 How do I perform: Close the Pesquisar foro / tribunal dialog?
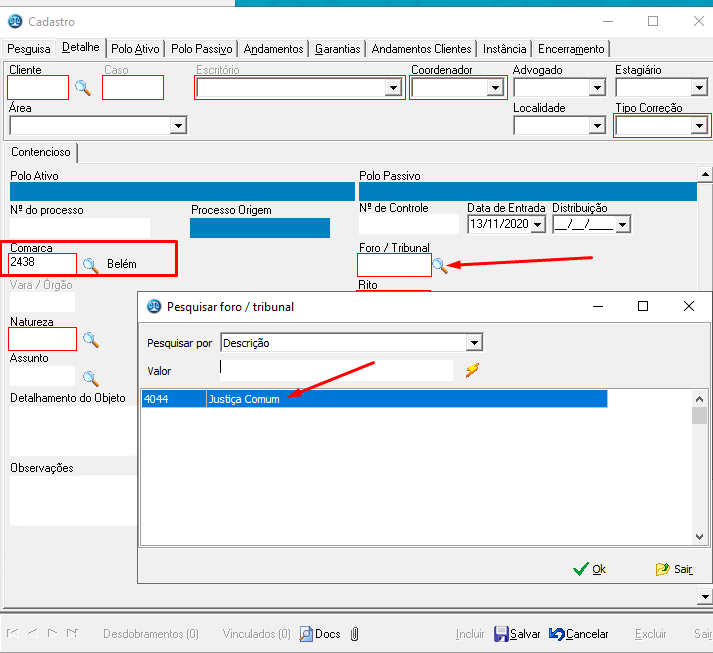(x=688, y=306)
